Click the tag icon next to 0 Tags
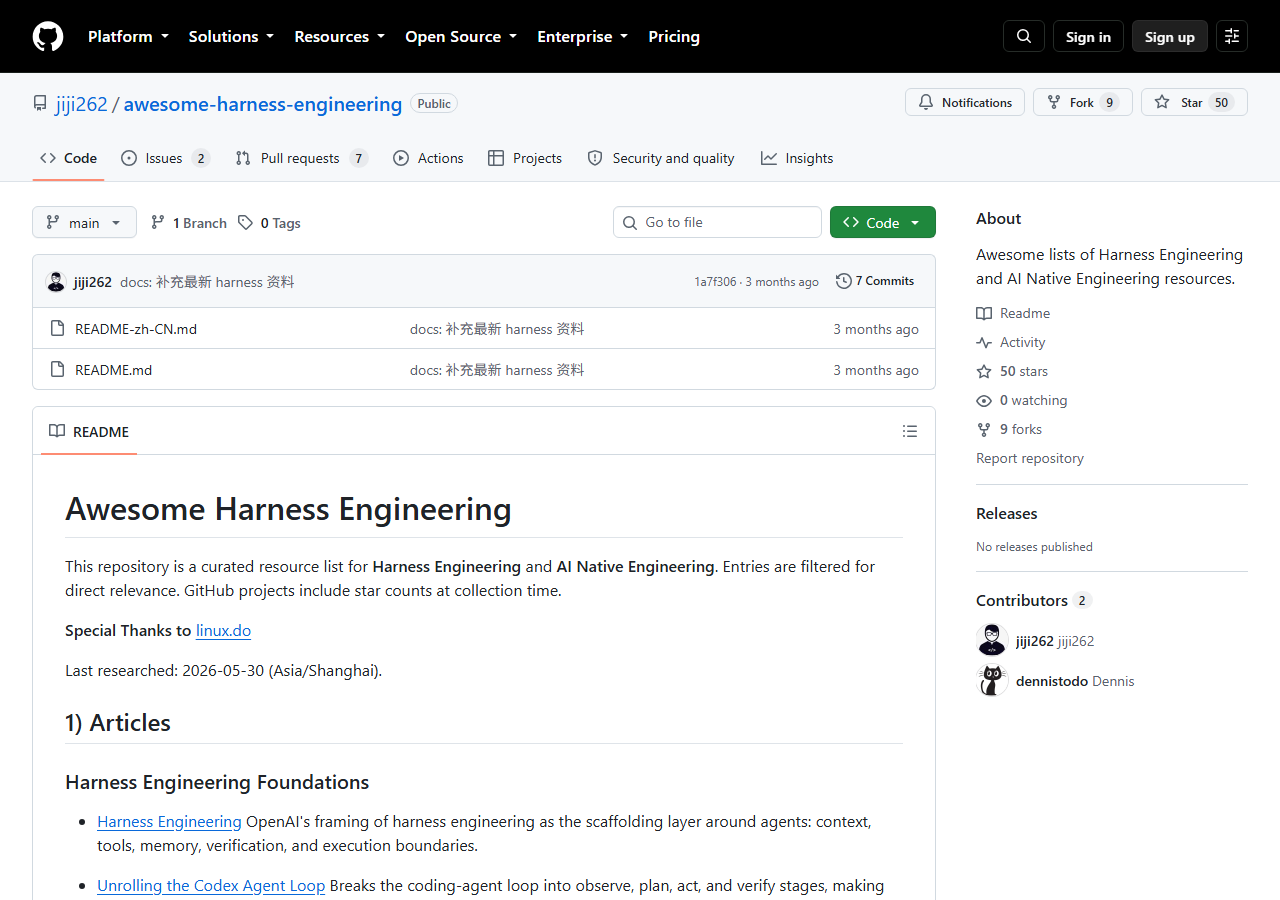1280x900 pixels. 246,223
